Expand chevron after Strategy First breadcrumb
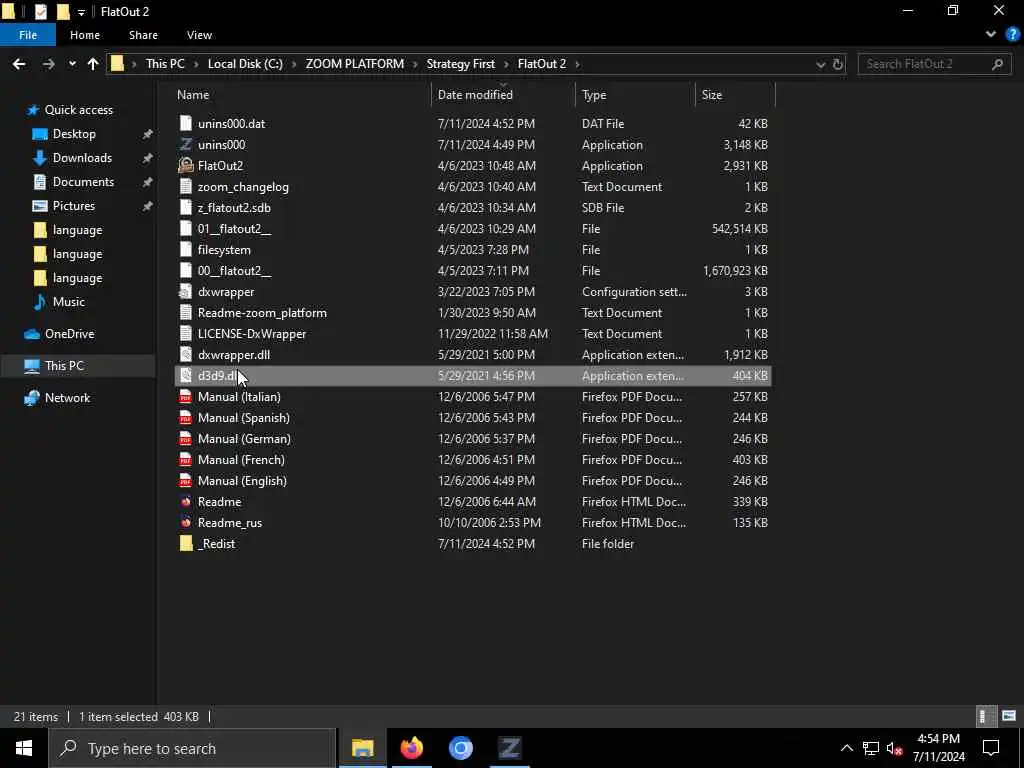The width and height of the screenshot is (1024, 768). [x=507, y=63]
